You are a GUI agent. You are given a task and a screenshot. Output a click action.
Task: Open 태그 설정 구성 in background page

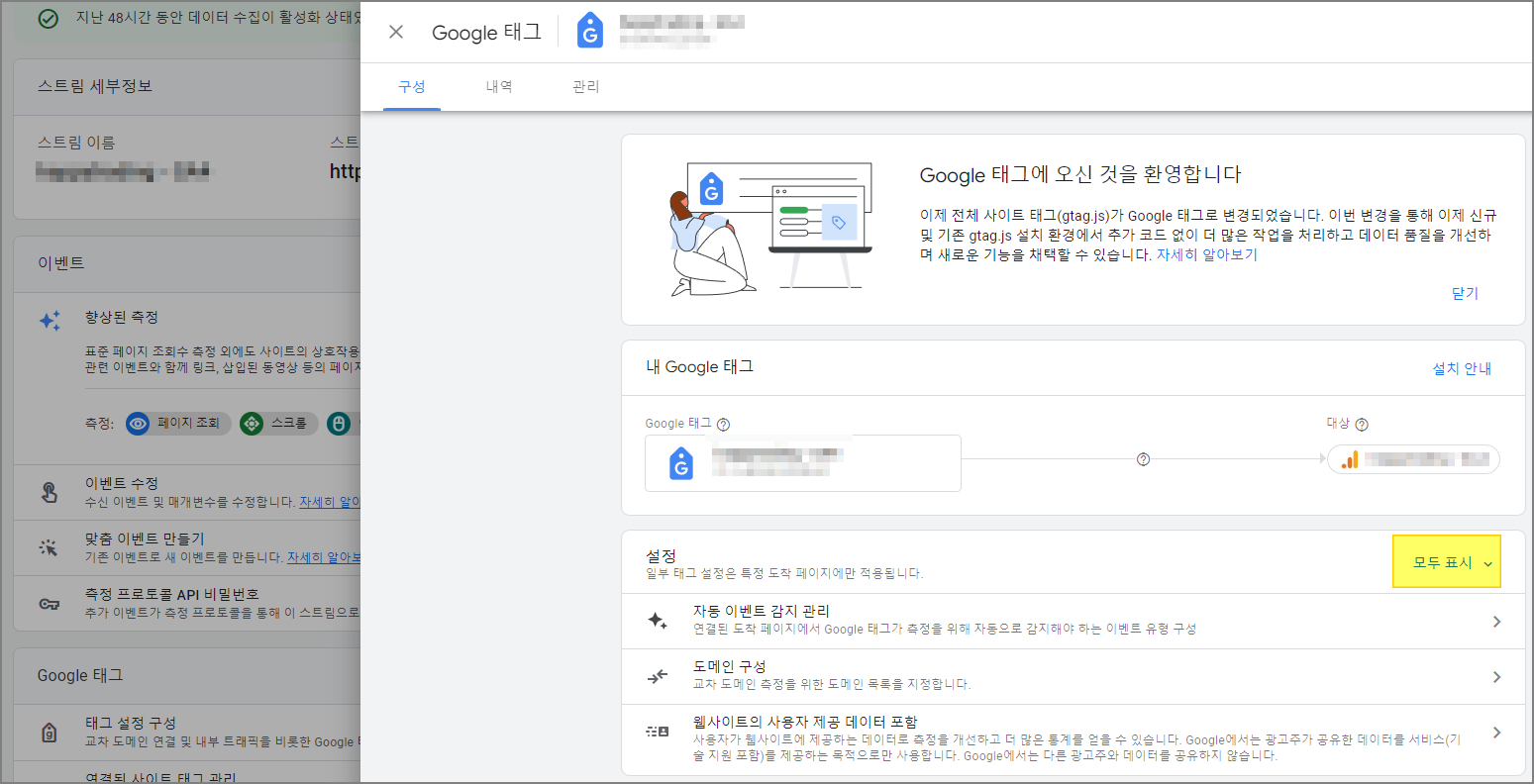point(187,732)
